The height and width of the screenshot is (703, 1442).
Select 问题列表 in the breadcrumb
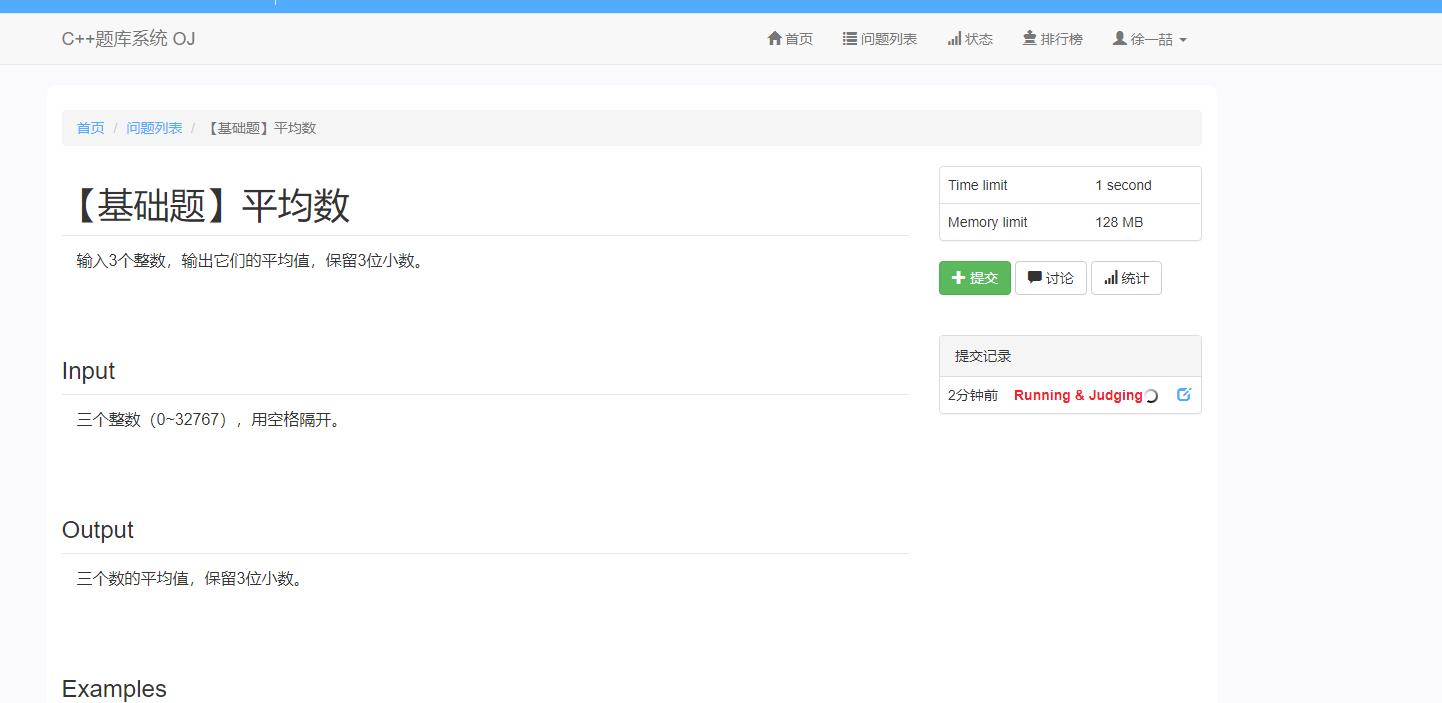pos(154,128)
